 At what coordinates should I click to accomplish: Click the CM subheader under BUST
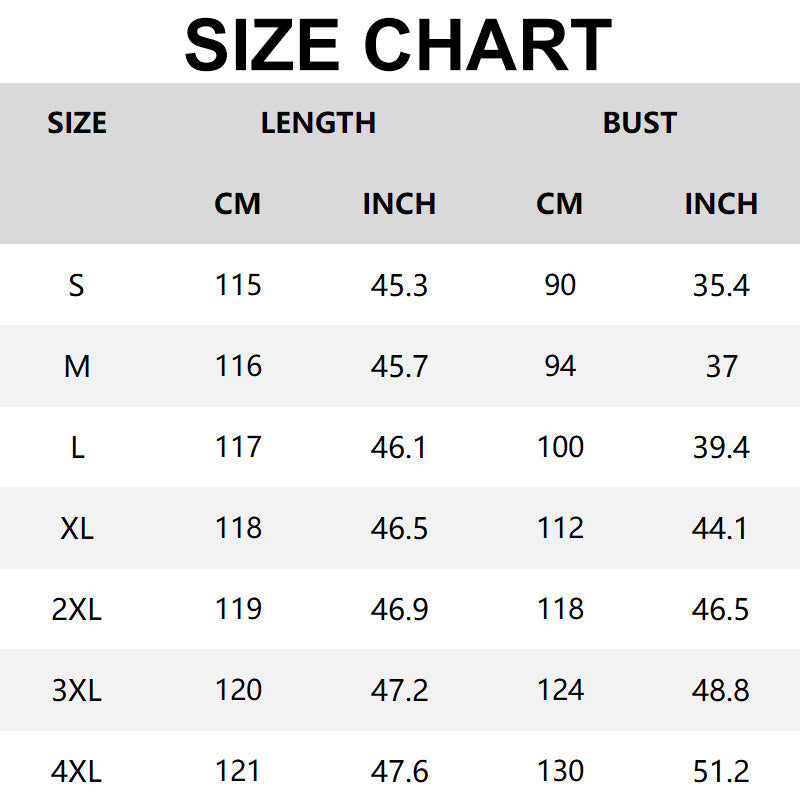[x=559, y=204]
